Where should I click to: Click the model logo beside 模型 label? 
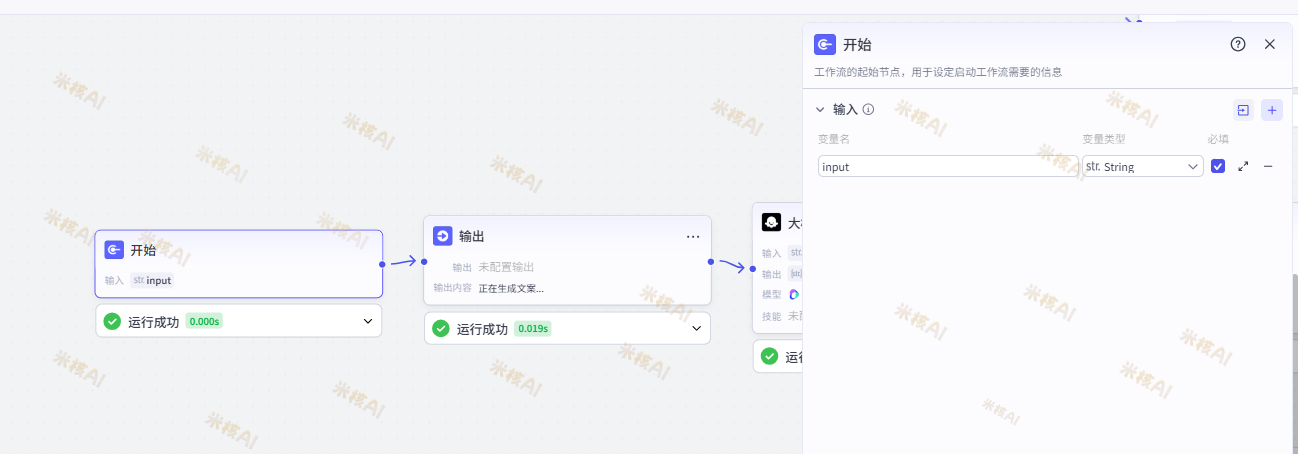click(x=794, y=294)
